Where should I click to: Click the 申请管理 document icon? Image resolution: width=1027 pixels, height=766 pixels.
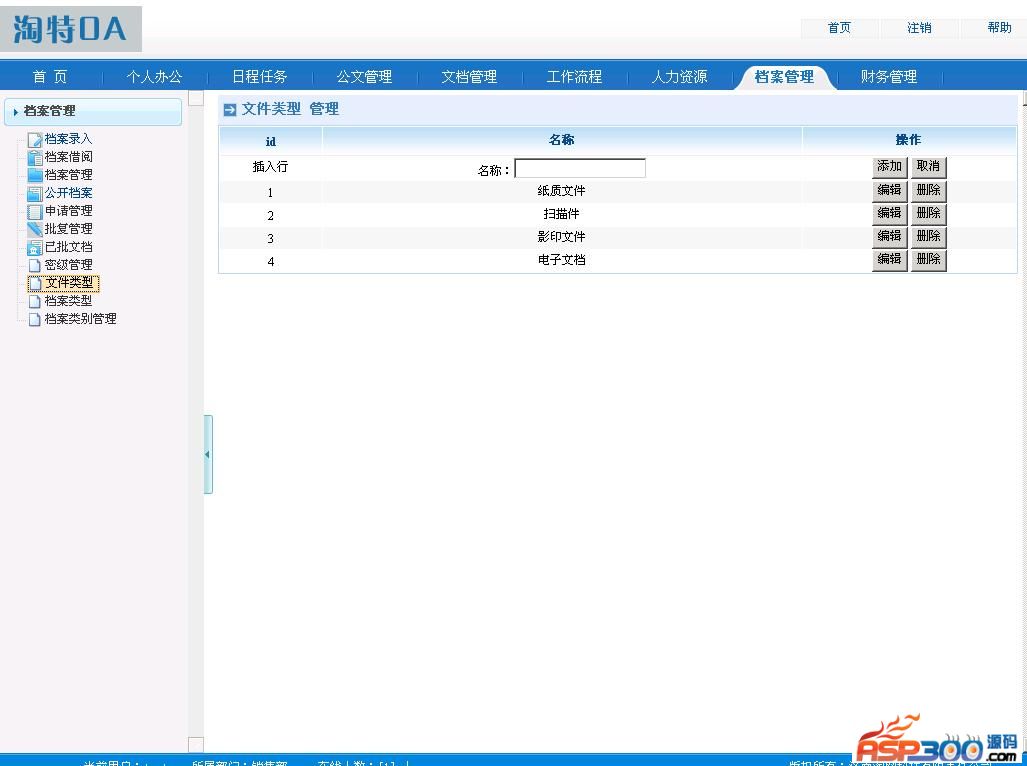click(35, 211)
